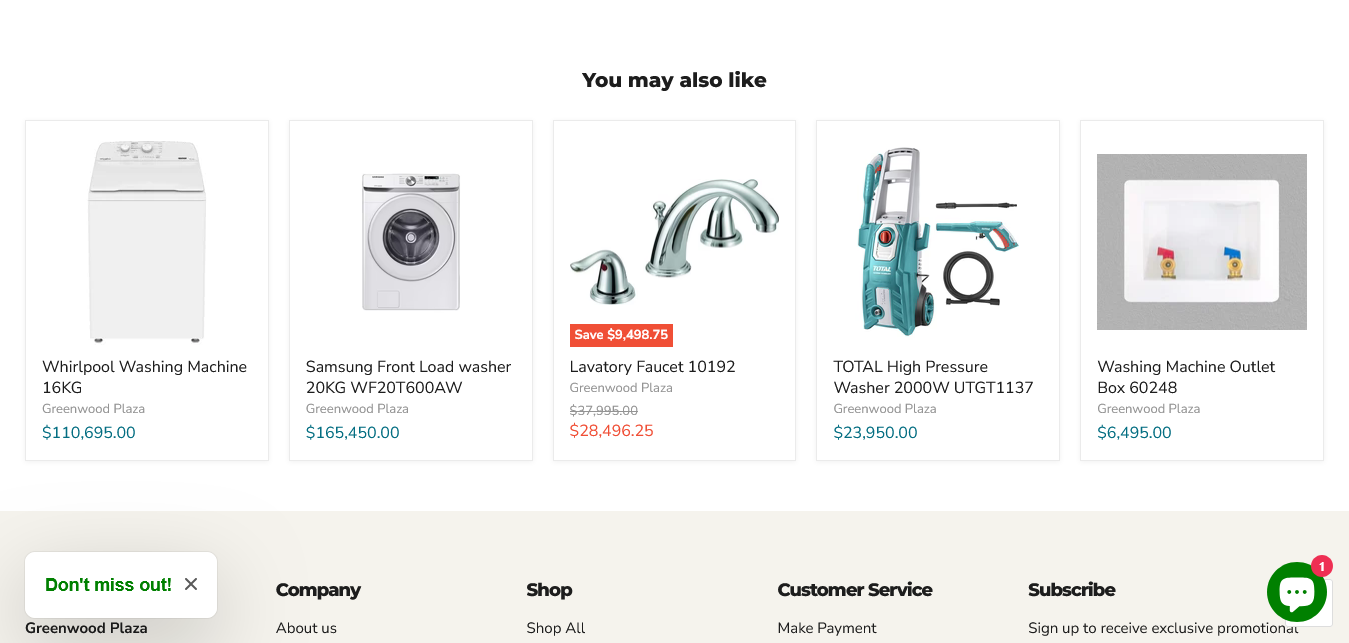Screen dimensions: 1349x643
Task: View the Lavatory Faucet product image
Action: pyautogui.click(x=674, y=241)
